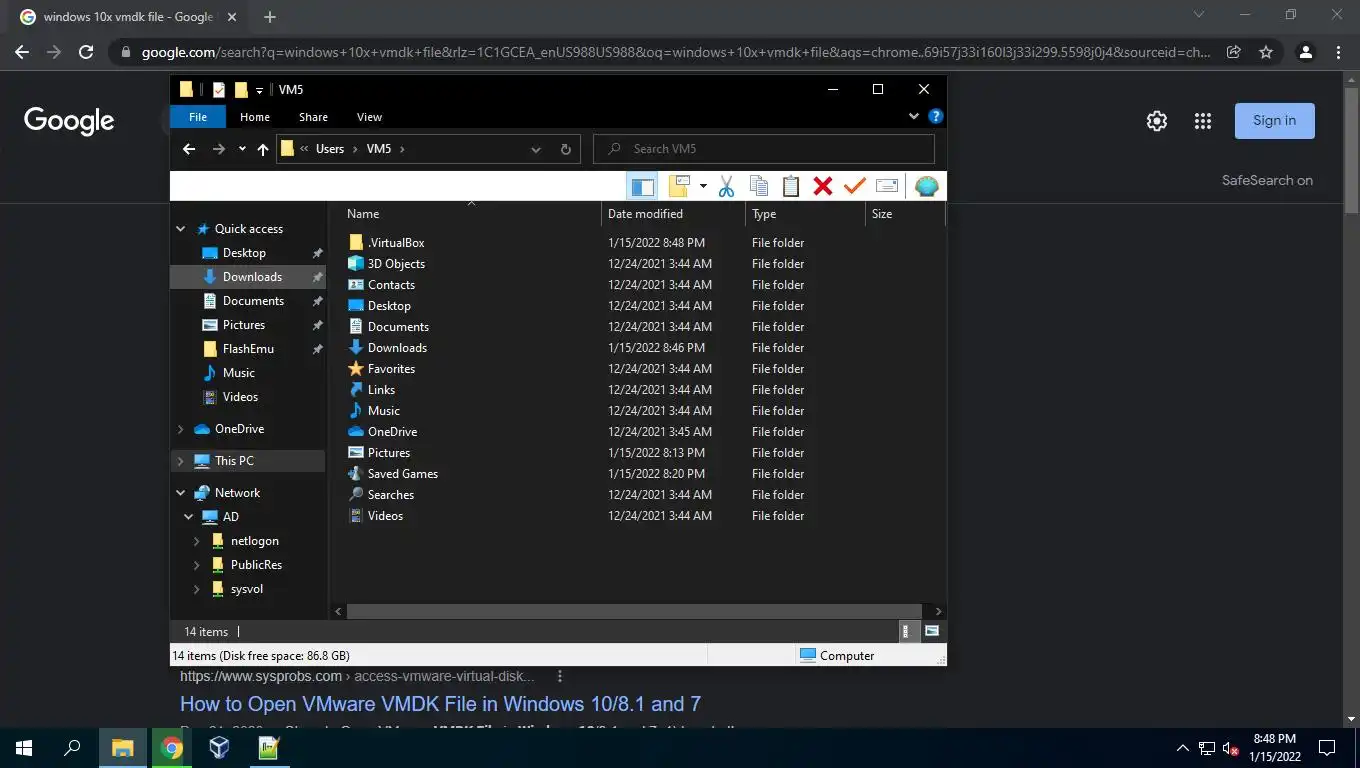This screenshot has width=1360, height=768.
Task: Click the orange checkmark Properties icon
Action: [x=854, y=186]
